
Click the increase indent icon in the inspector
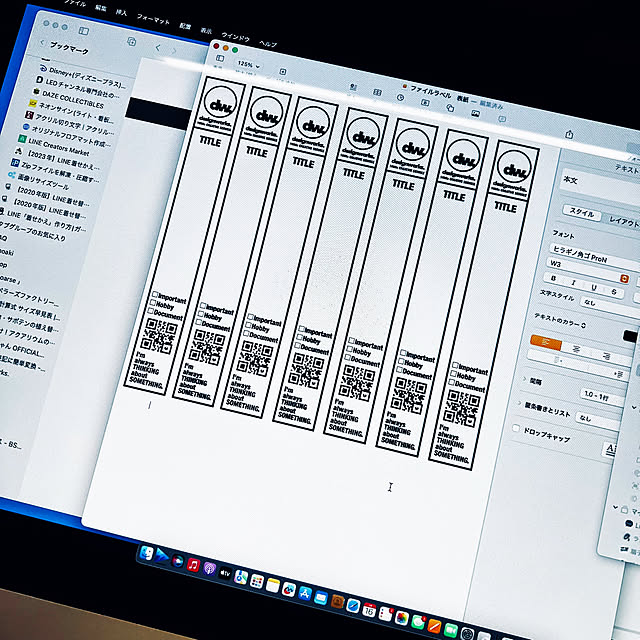pyautogui.click(x=618, y=373)
